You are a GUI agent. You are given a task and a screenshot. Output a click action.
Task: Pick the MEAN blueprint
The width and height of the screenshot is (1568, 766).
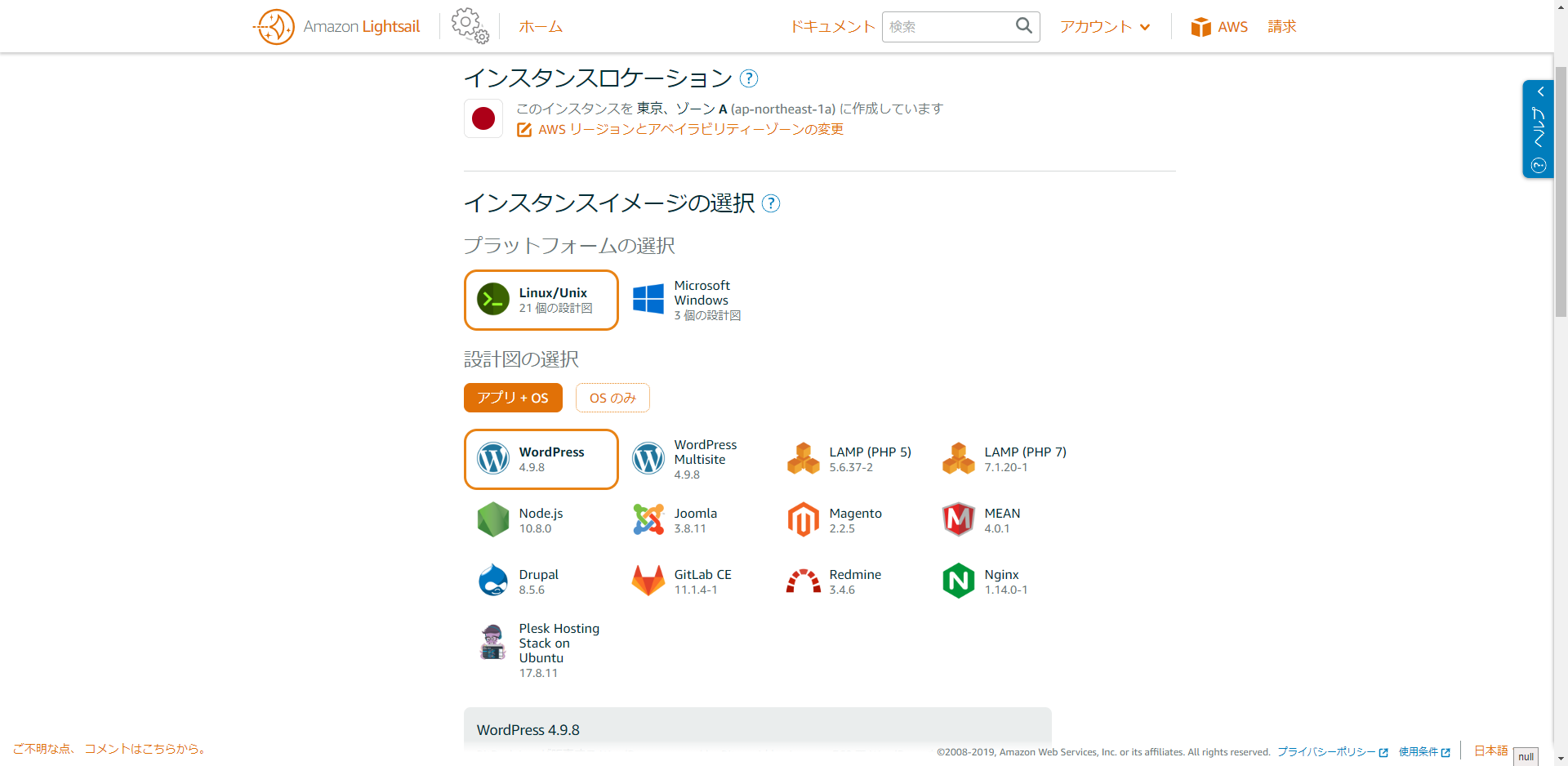(1007, 520)
